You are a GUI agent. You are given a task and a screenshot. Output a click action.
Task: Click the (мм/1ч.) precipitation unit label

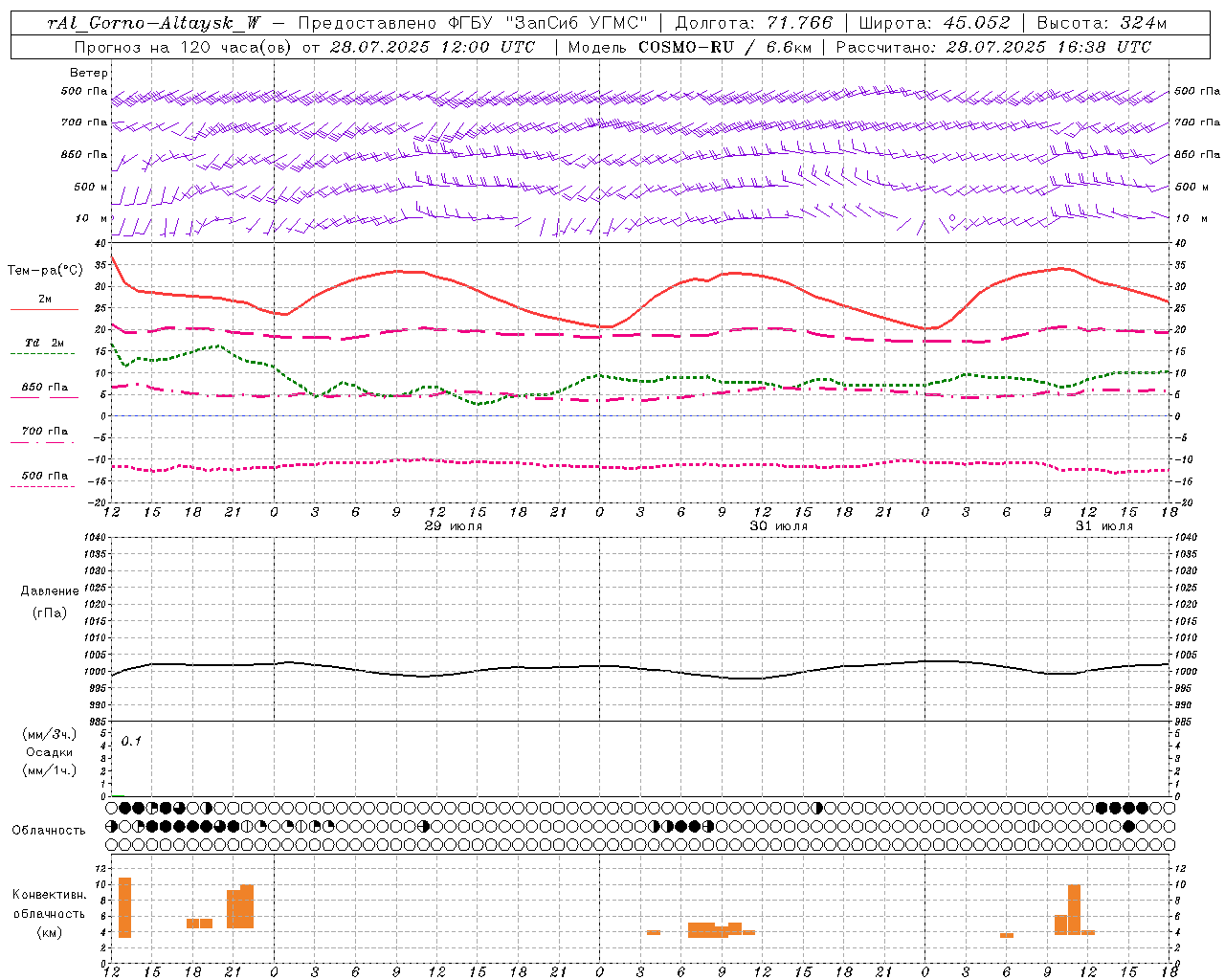pos(50,770)
